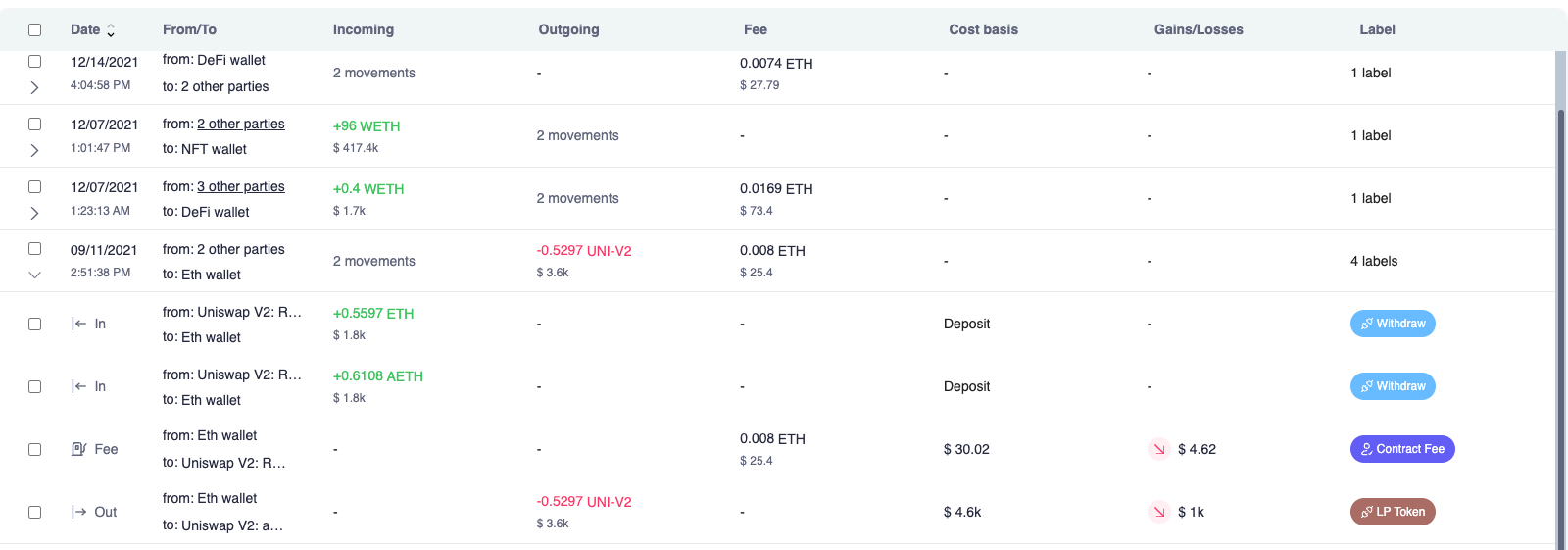Click the Out arrow icon on the LP Token row
Viewport: 1568px width, 550px height.
click(79, 512)
